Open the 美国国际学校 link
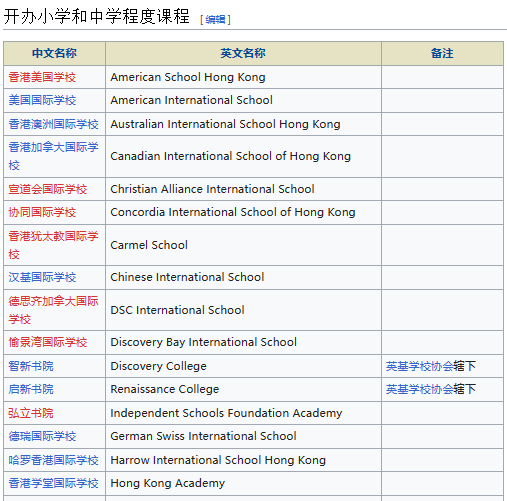Screen dimensions: 507x501 (x=42, y=100)
